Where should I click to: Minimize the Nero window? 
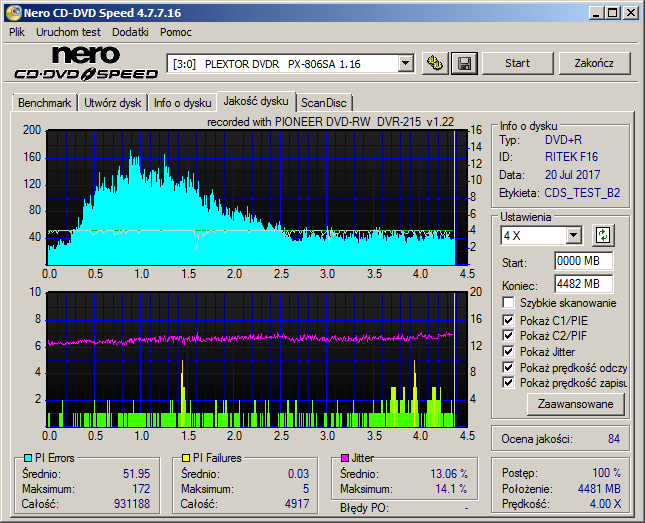(x=596, y=13)
